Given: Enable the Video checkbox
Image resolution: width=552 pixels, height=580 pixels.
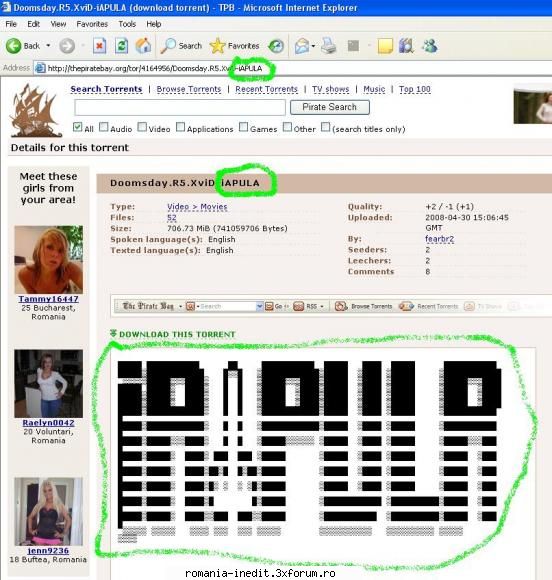Looking at the screenshot, I should click(142, 127).
